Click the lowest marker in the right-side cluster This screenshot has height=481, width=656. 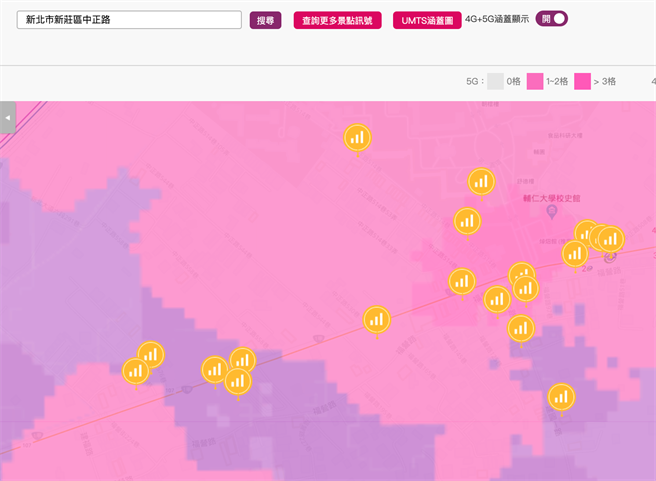[x=520, y=328]
